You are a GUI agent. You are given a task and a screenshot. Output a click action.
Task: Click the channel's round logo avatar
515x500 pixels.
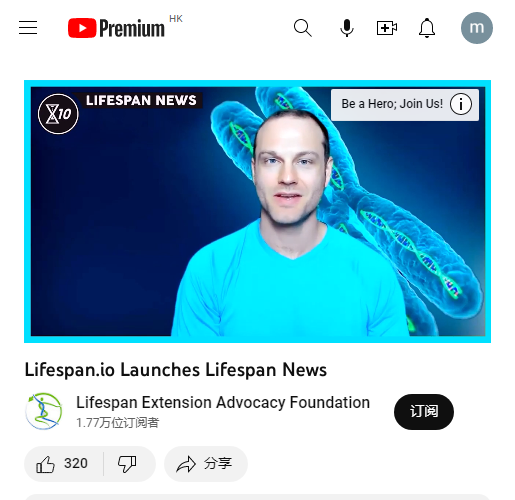pos(44,411)
